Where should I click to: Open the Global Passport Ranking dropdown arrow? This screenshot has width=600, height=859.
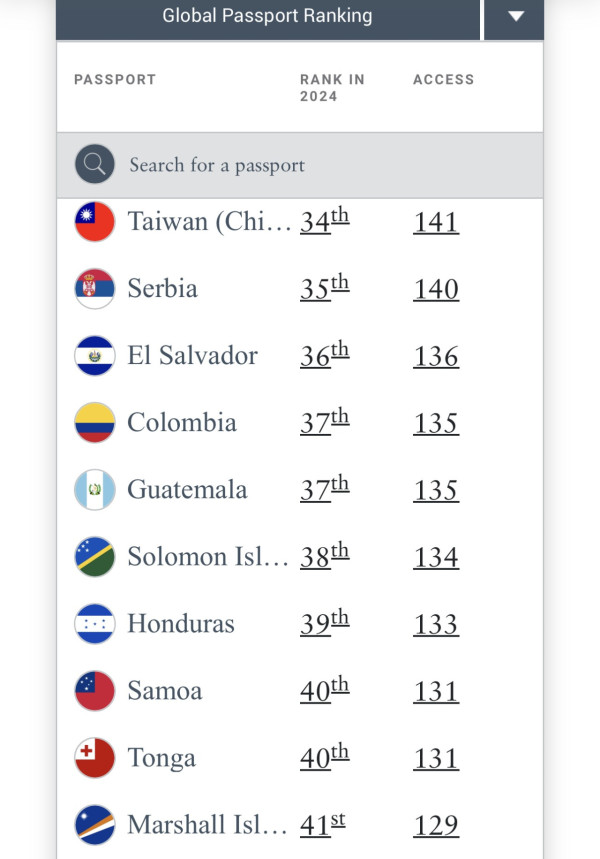pyautogui.click(x=515, y=16)
